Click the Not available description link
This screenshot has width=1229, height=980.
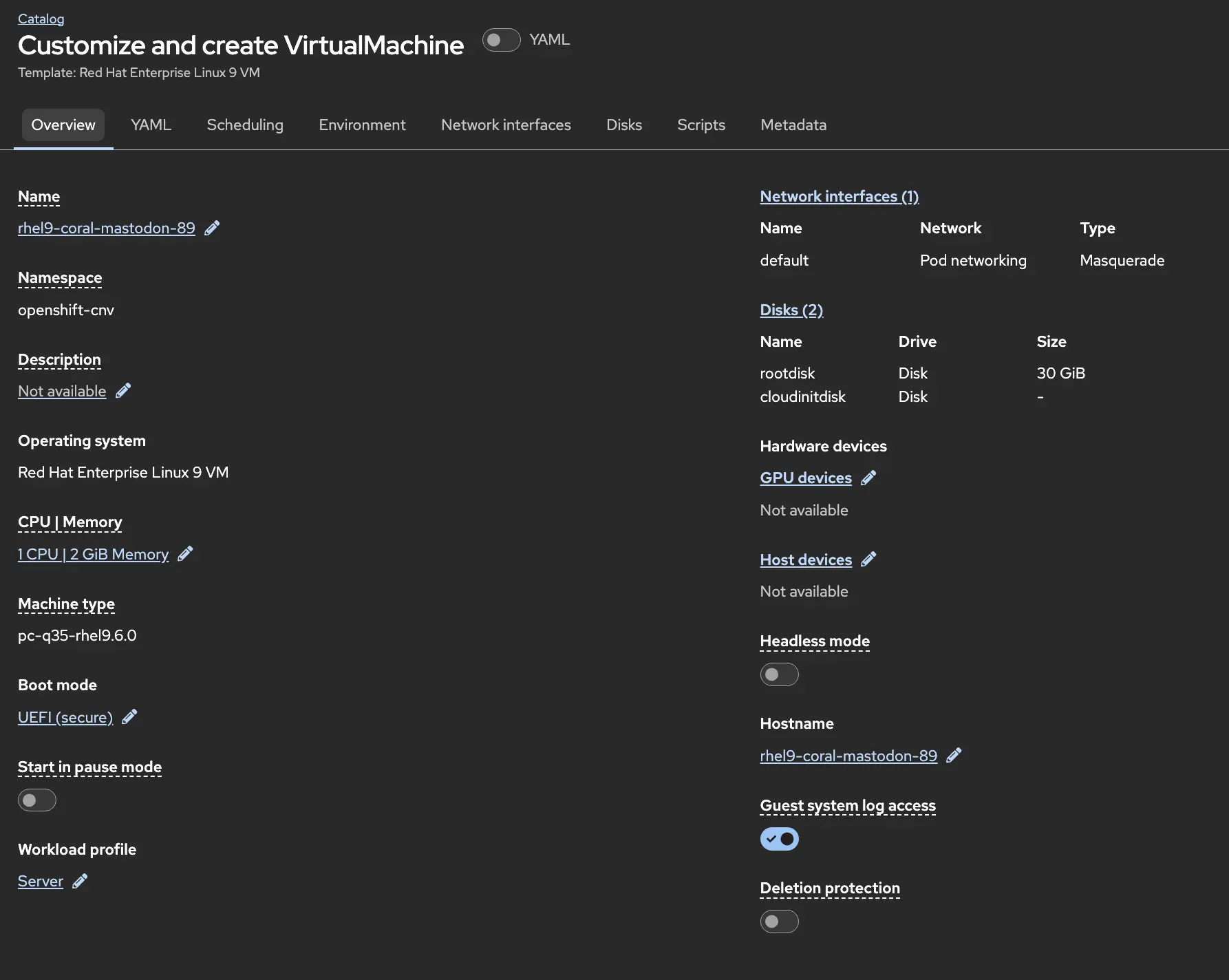[x=62, y=391]
